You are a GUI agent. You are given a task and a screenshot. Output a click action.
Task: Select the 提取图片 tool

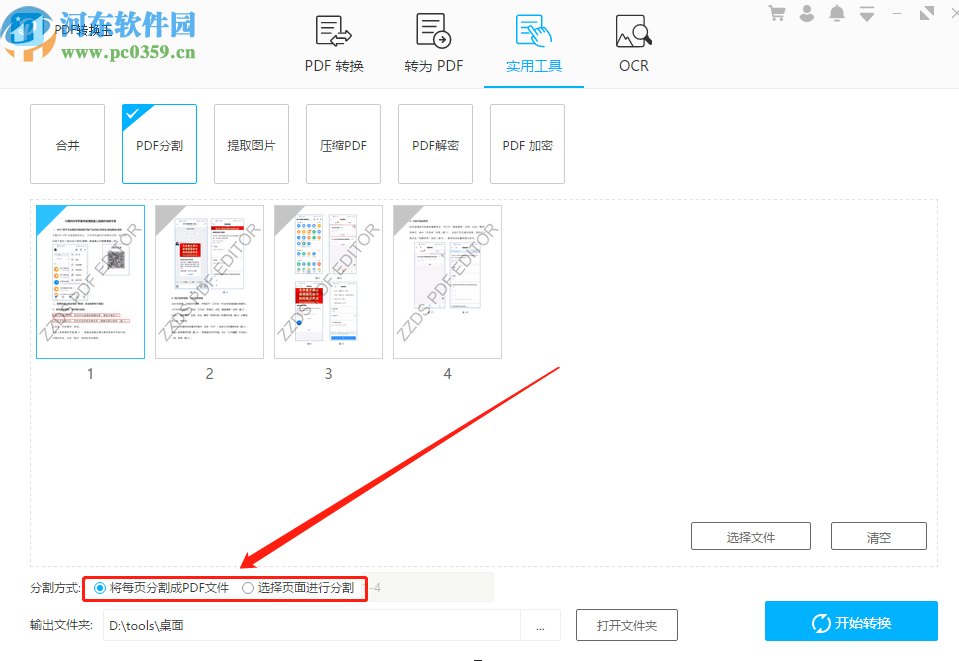[x=251, y=144]
